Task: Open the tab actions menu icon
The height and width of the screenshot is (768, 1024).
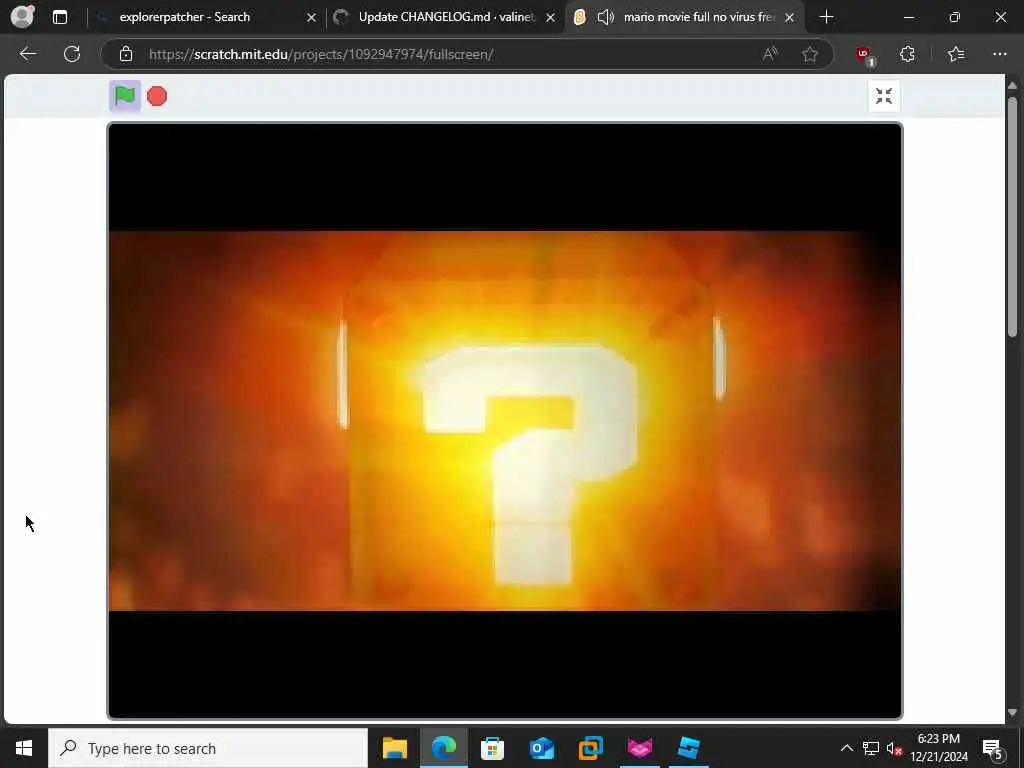Action: (60, 17)
